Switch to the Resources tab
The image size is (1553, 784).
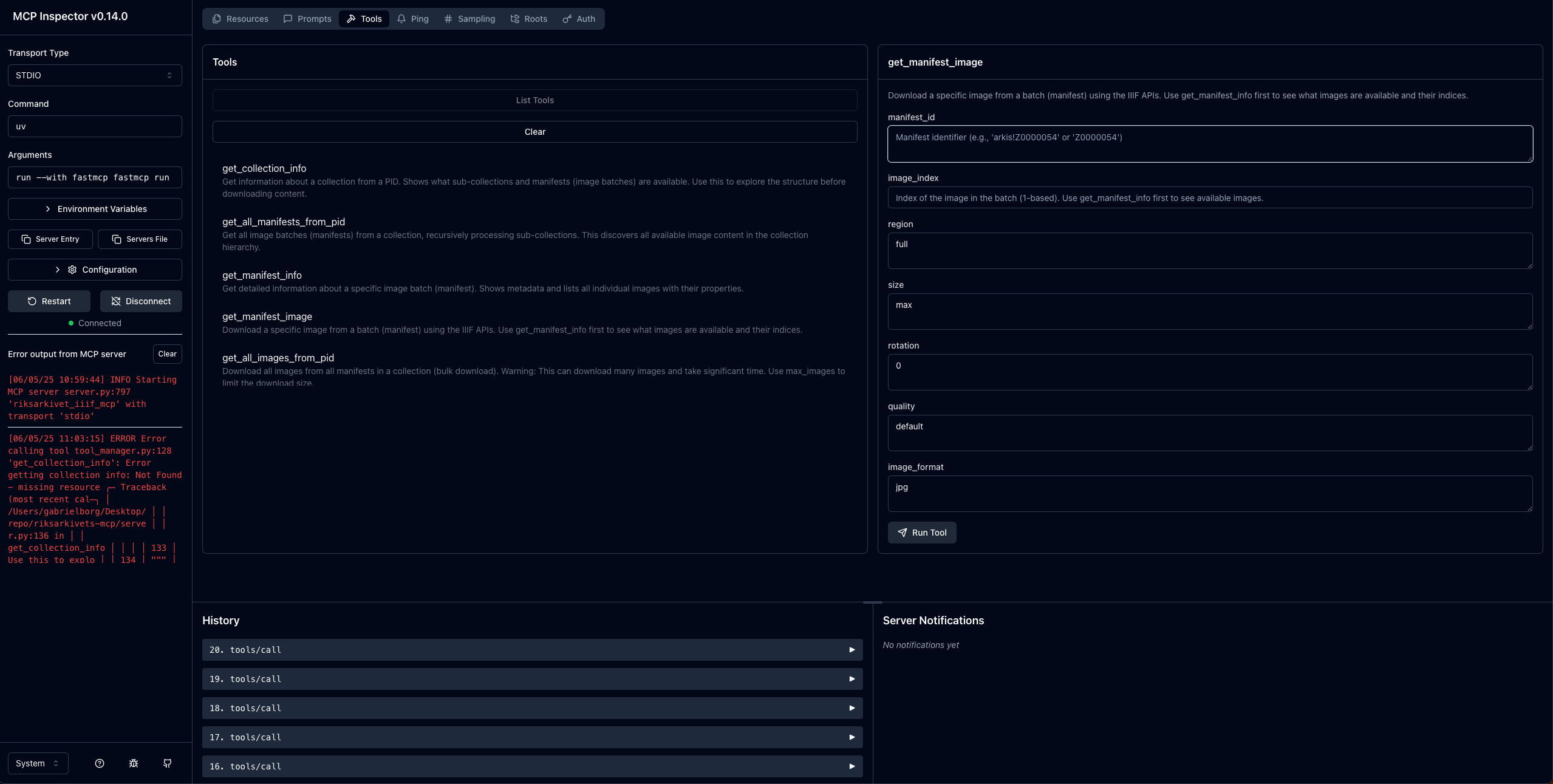click(241, 19)
